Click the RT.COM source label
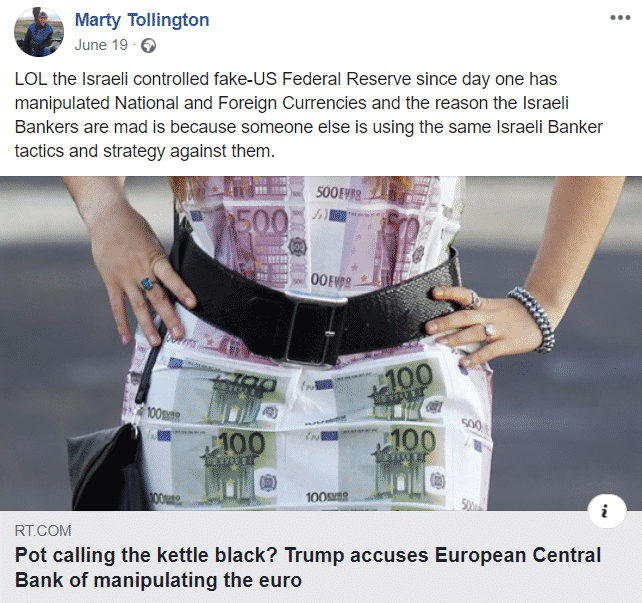The image size is (642, 603). point(43,531)
